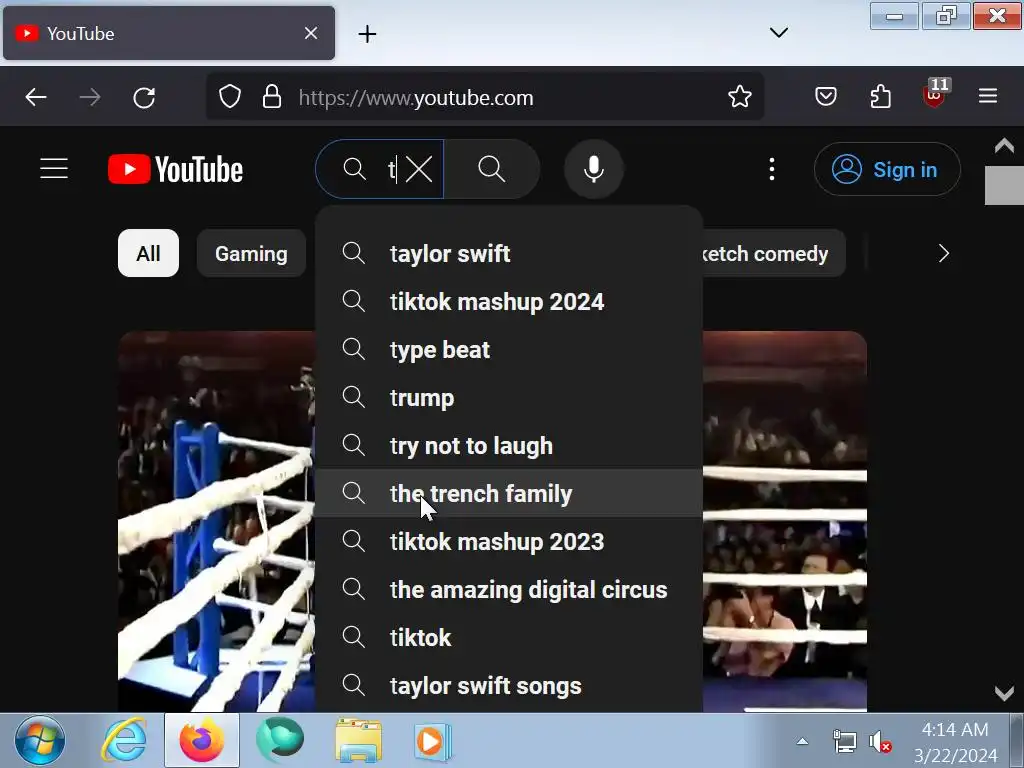Bookmark this page with the star icon

tap(739, 97)
